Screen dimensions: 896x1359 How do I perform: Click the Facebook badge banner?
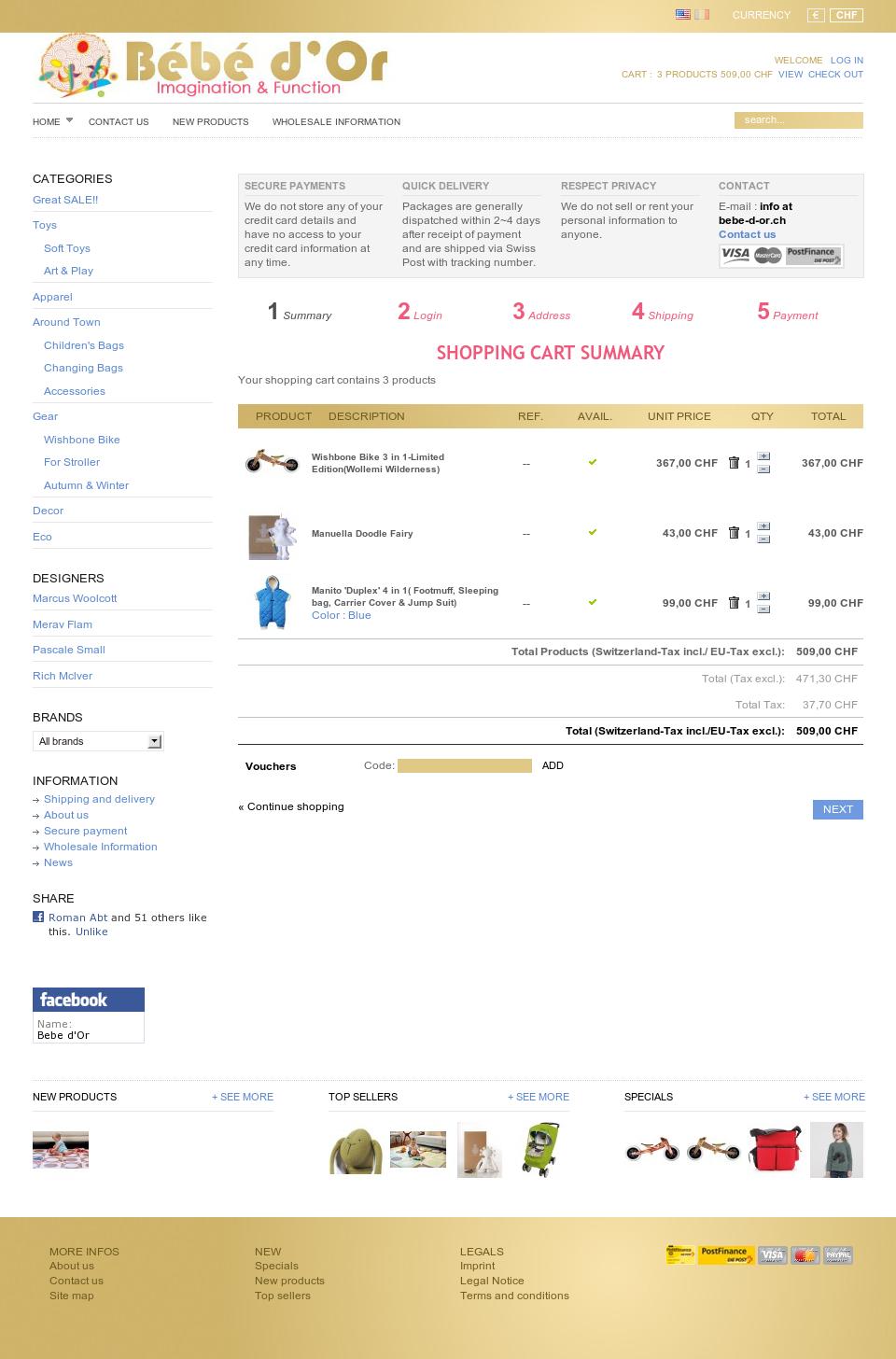[89, 1000]
